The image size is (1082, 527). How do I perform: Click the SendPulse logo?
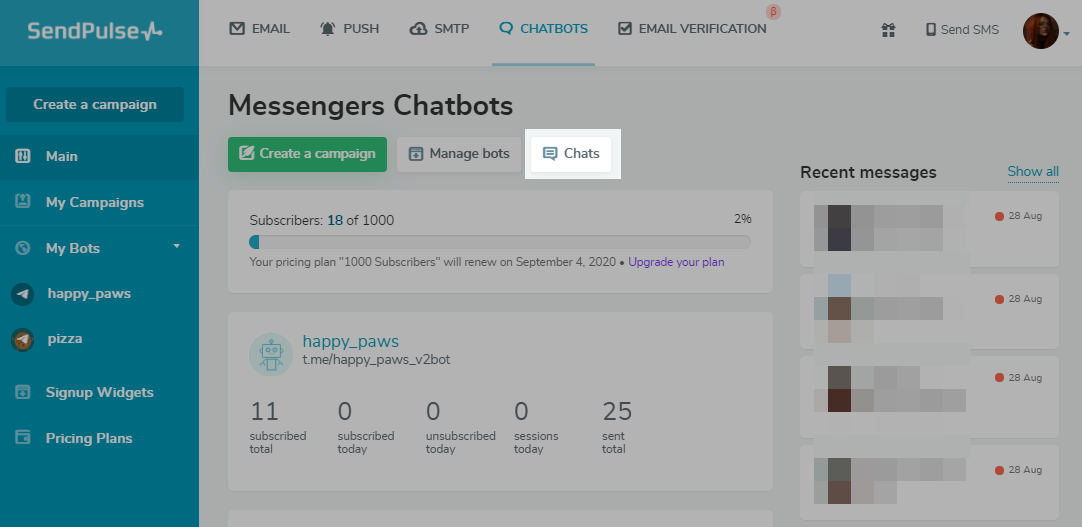95,31
